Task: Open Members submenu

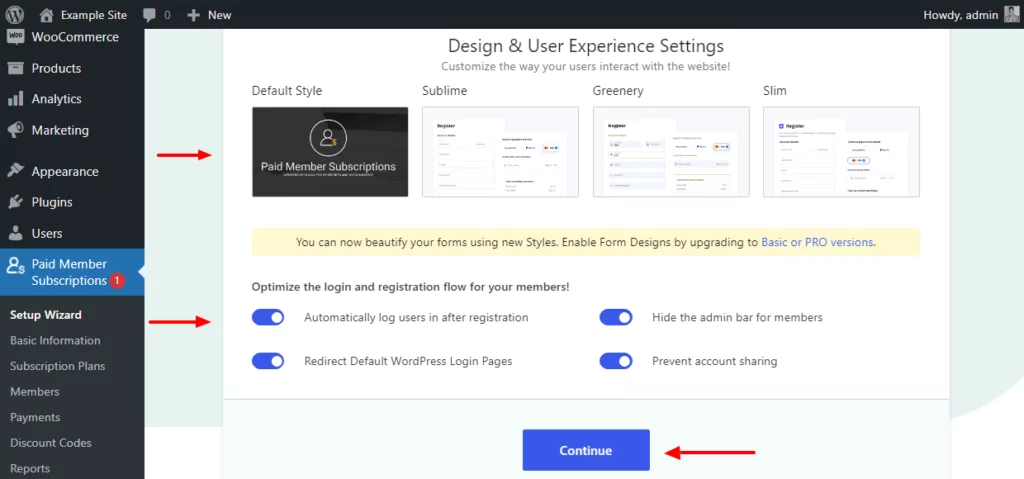Action: [x=35, y=391]
